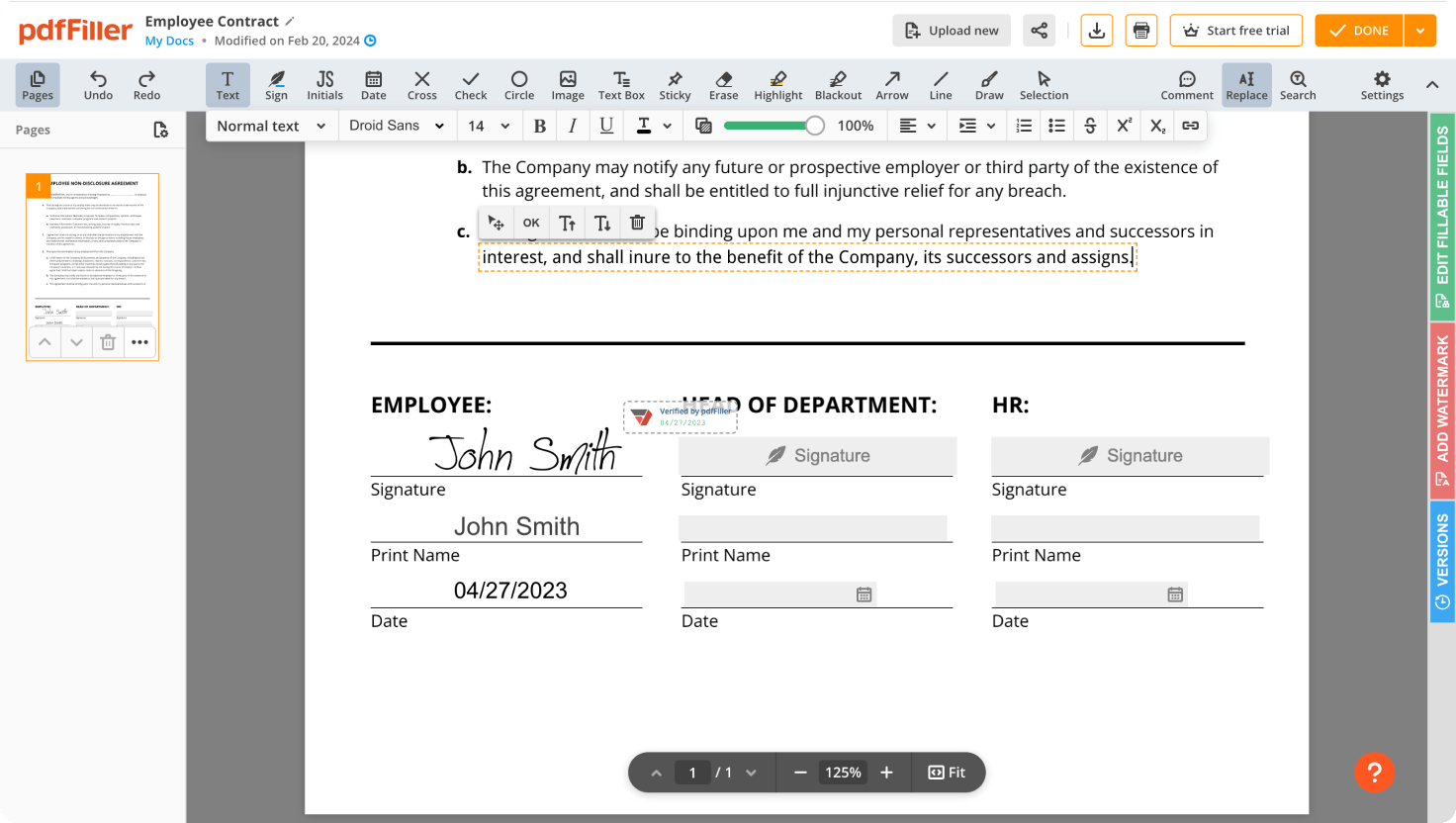The height and width of the screenshot is (823, 1456).
Task: Toggle bold formatting on the text
Action: click(539, 126)
